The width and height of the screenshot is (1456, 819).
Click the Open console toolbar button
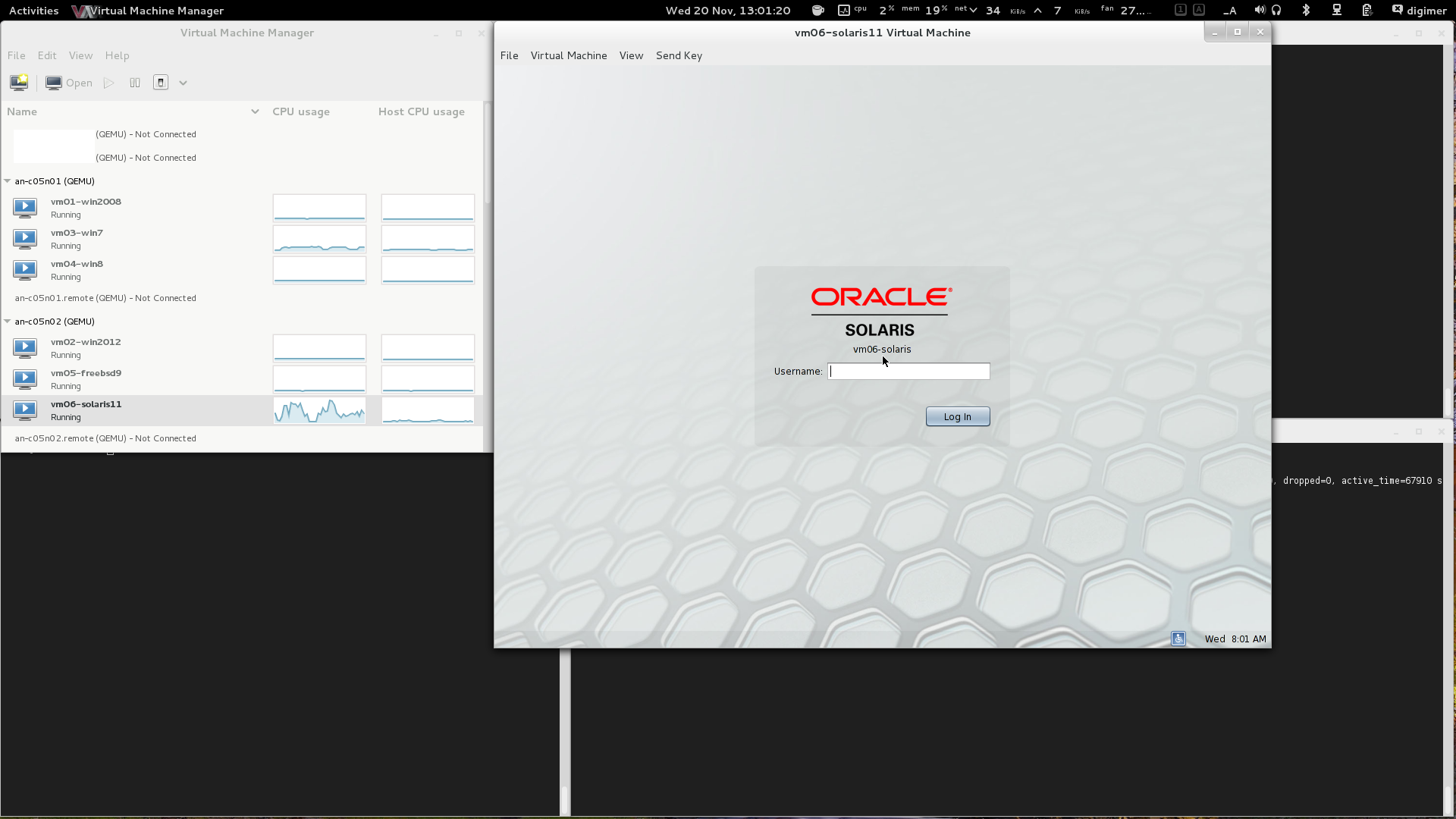(x=69, y=83)
